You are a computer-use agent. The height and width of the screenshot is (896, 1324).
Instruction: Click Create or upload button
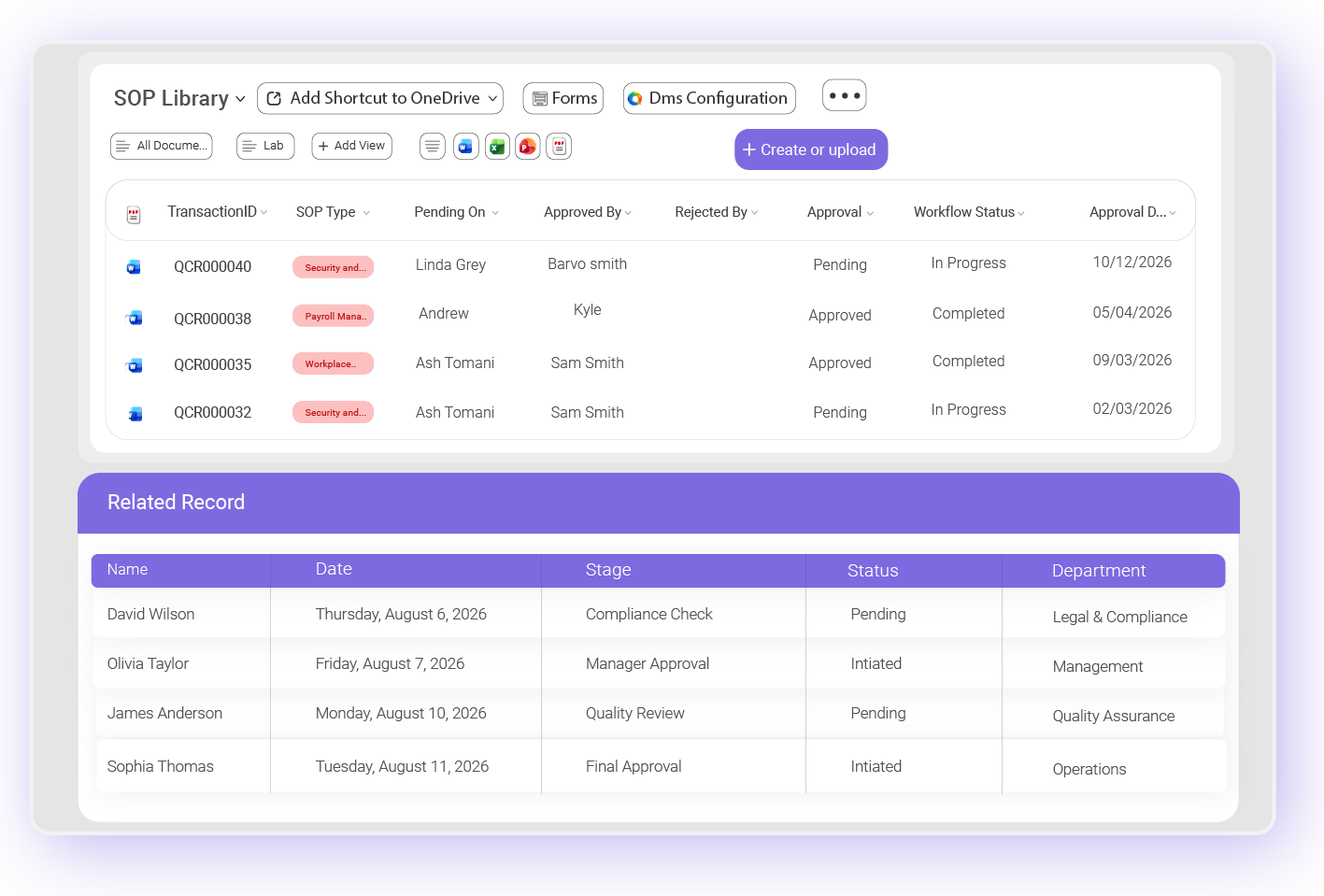(x=811, y=149)
